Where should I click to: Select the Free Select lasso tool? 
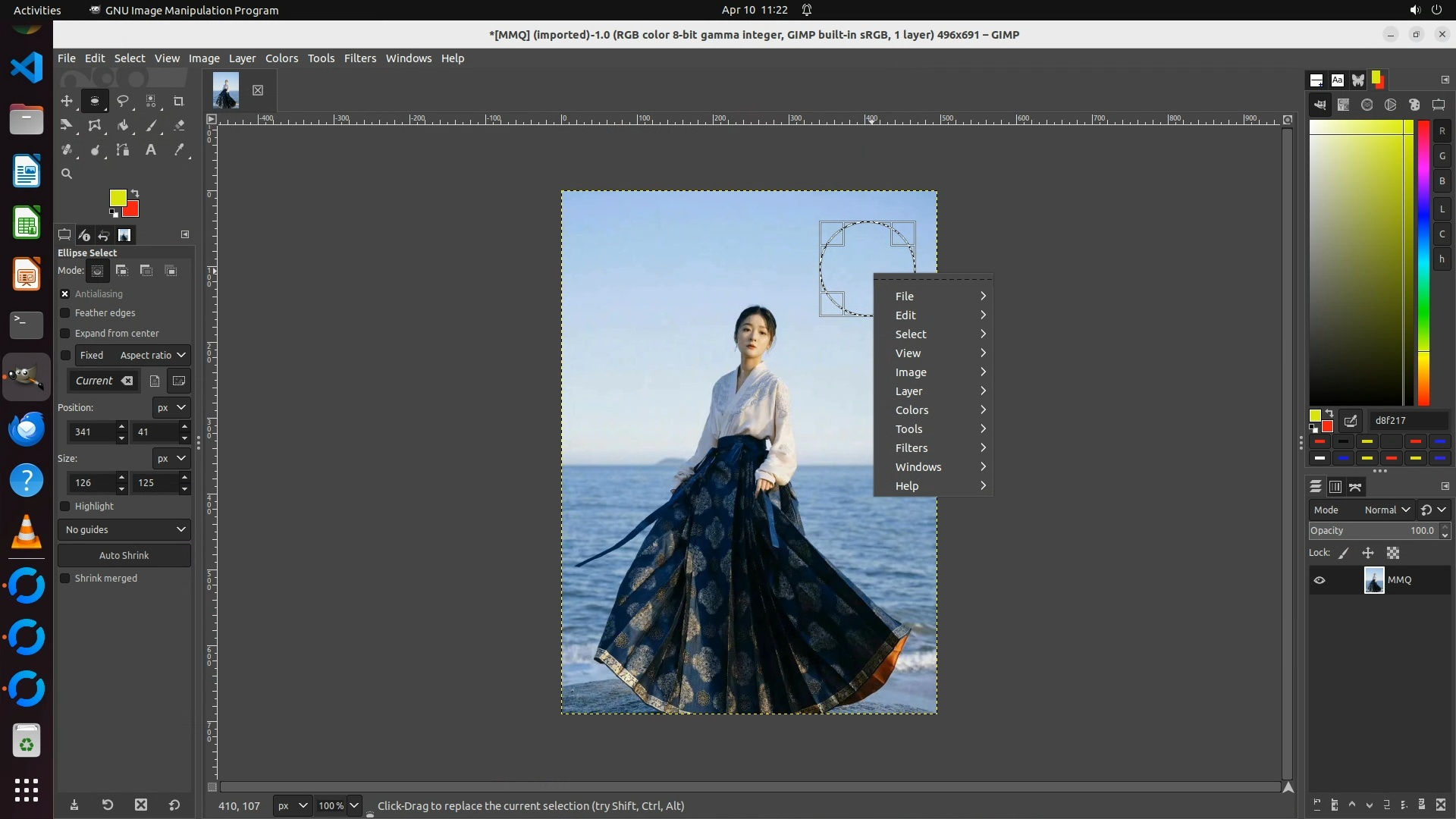123,101
